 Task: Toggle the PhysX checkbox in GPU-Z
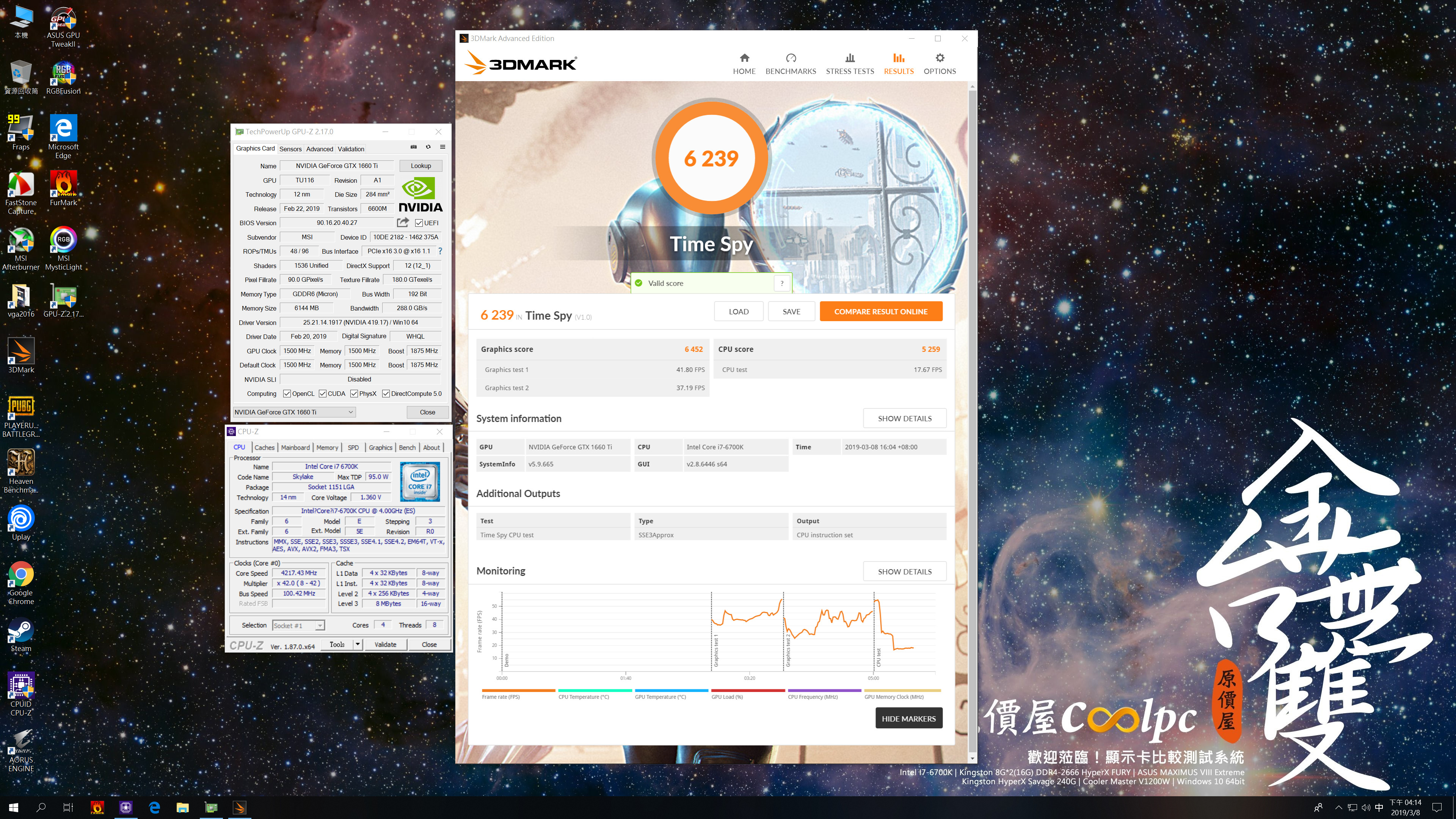point(354,394)
